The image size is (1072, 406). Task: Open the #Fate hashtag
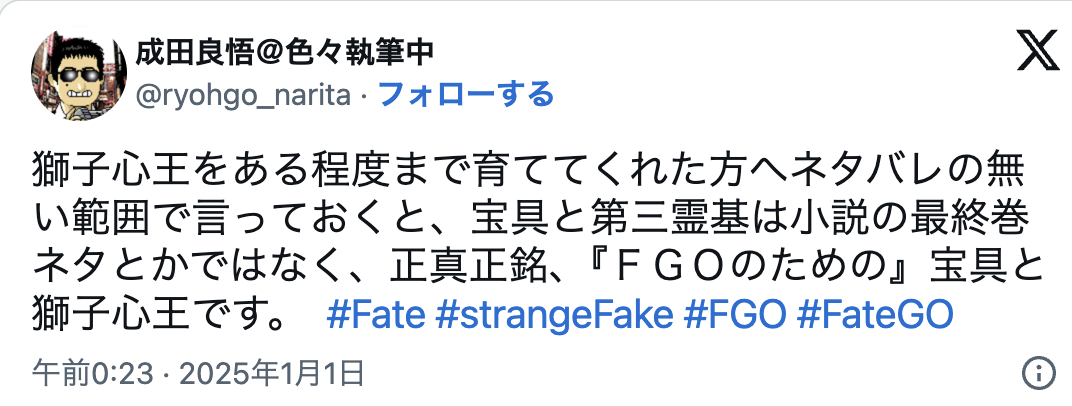click(x=377, y=316)
